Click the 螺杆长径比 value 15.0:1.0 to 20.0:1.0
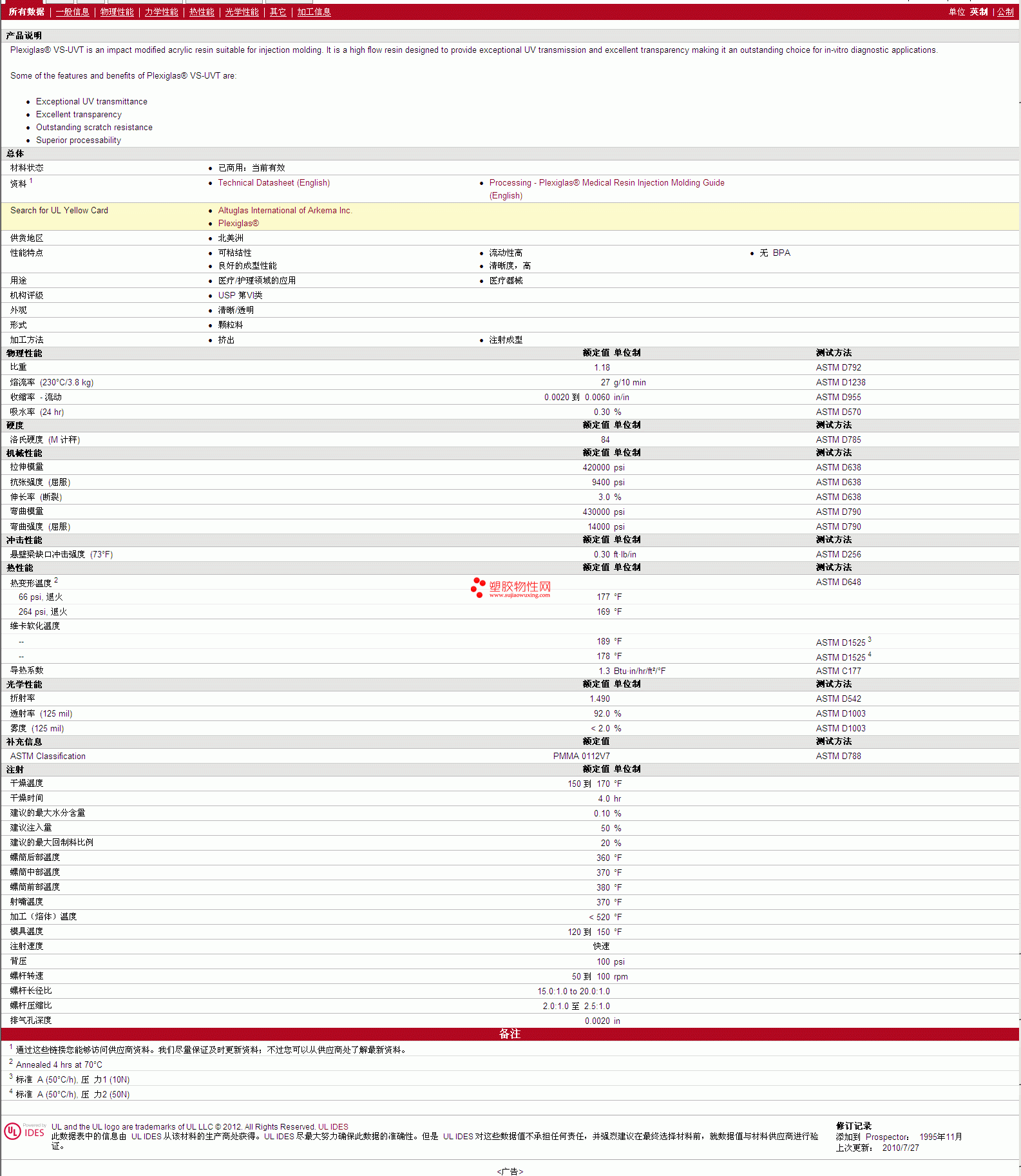The image size is (1021, 1176). [574, 992]
